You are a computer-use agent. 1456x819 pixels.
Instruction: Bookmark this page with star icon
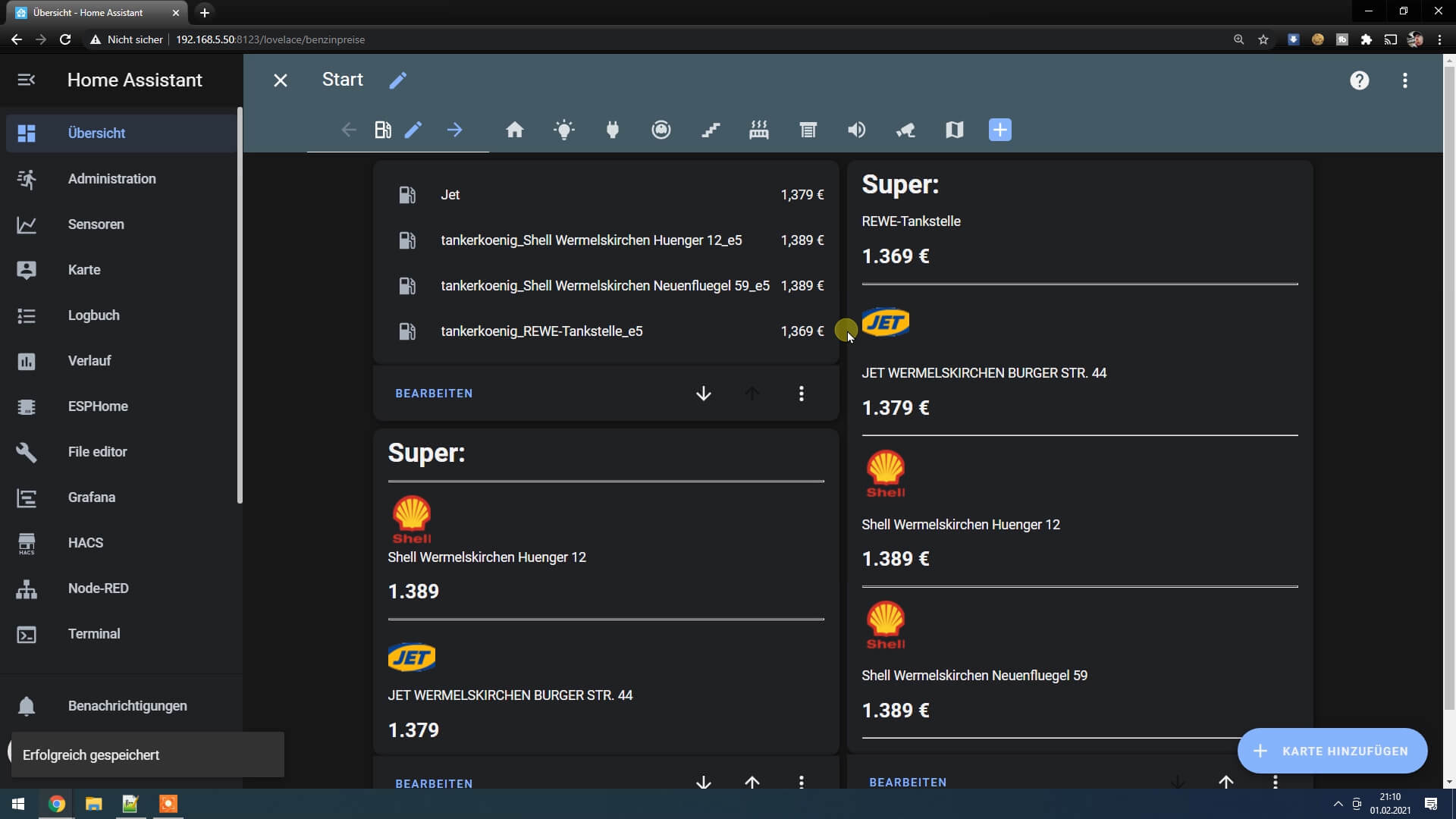click(1263, 39)
